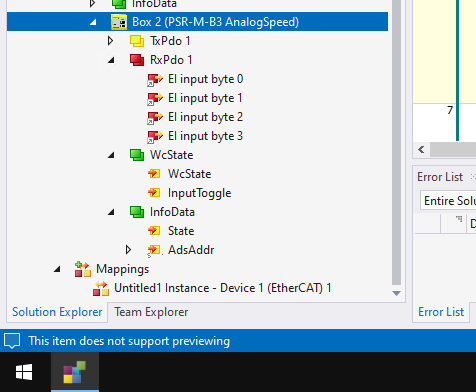This screenshot has width=476, height=392.
Task: Click the tree scrollbar down arrow
Action: click(396, 294)
